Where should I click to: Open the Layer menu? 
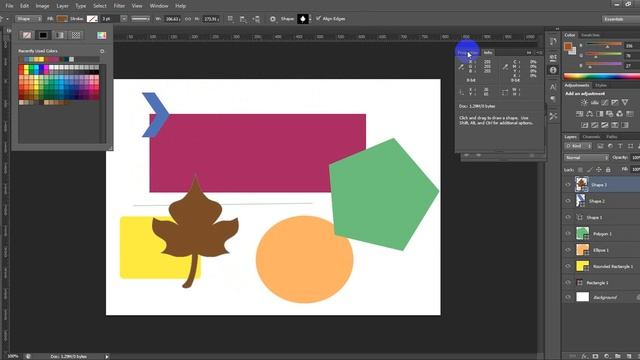[x=62, y=6]
